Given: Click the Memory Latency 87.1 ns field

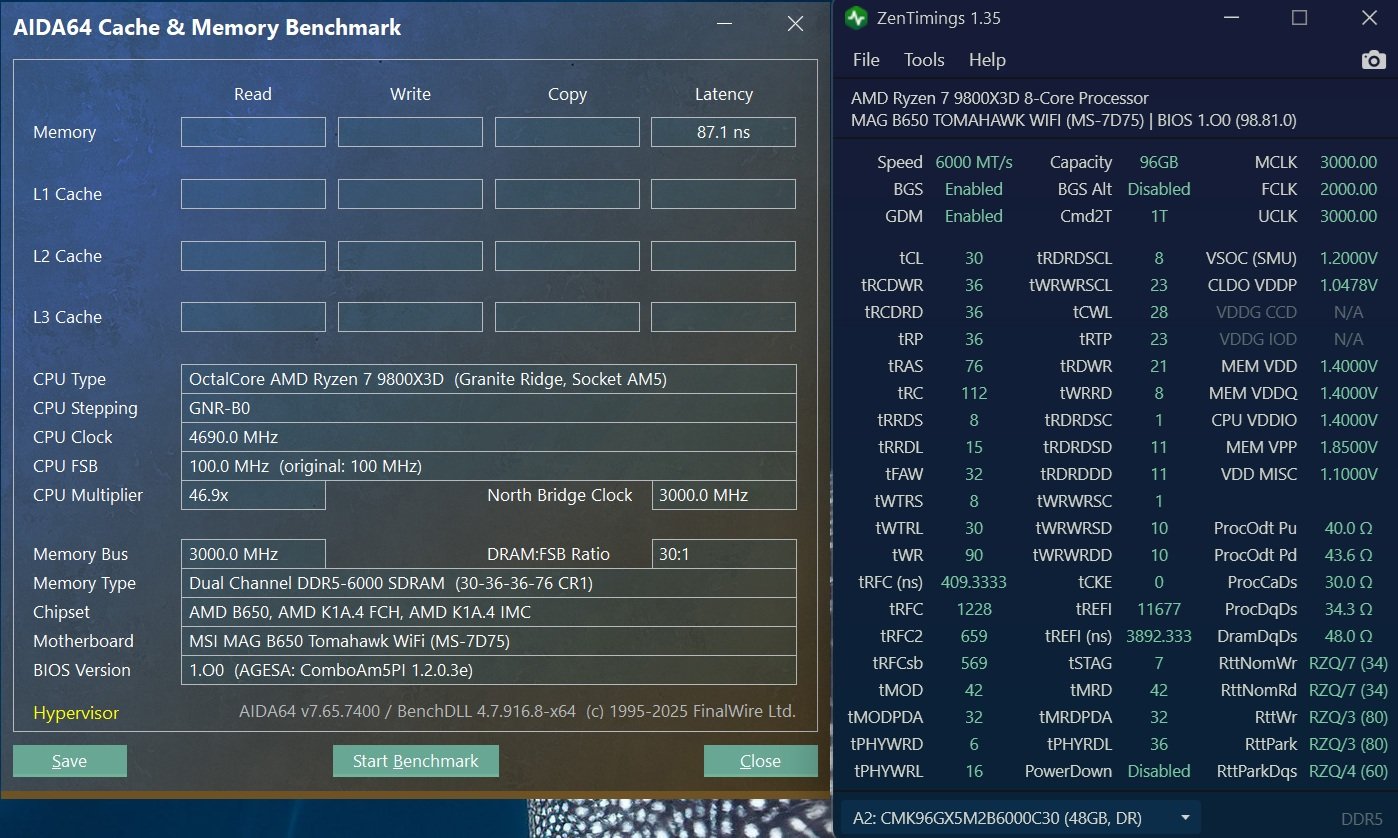Looking at the screenshot, I should (x=723, y=132).
